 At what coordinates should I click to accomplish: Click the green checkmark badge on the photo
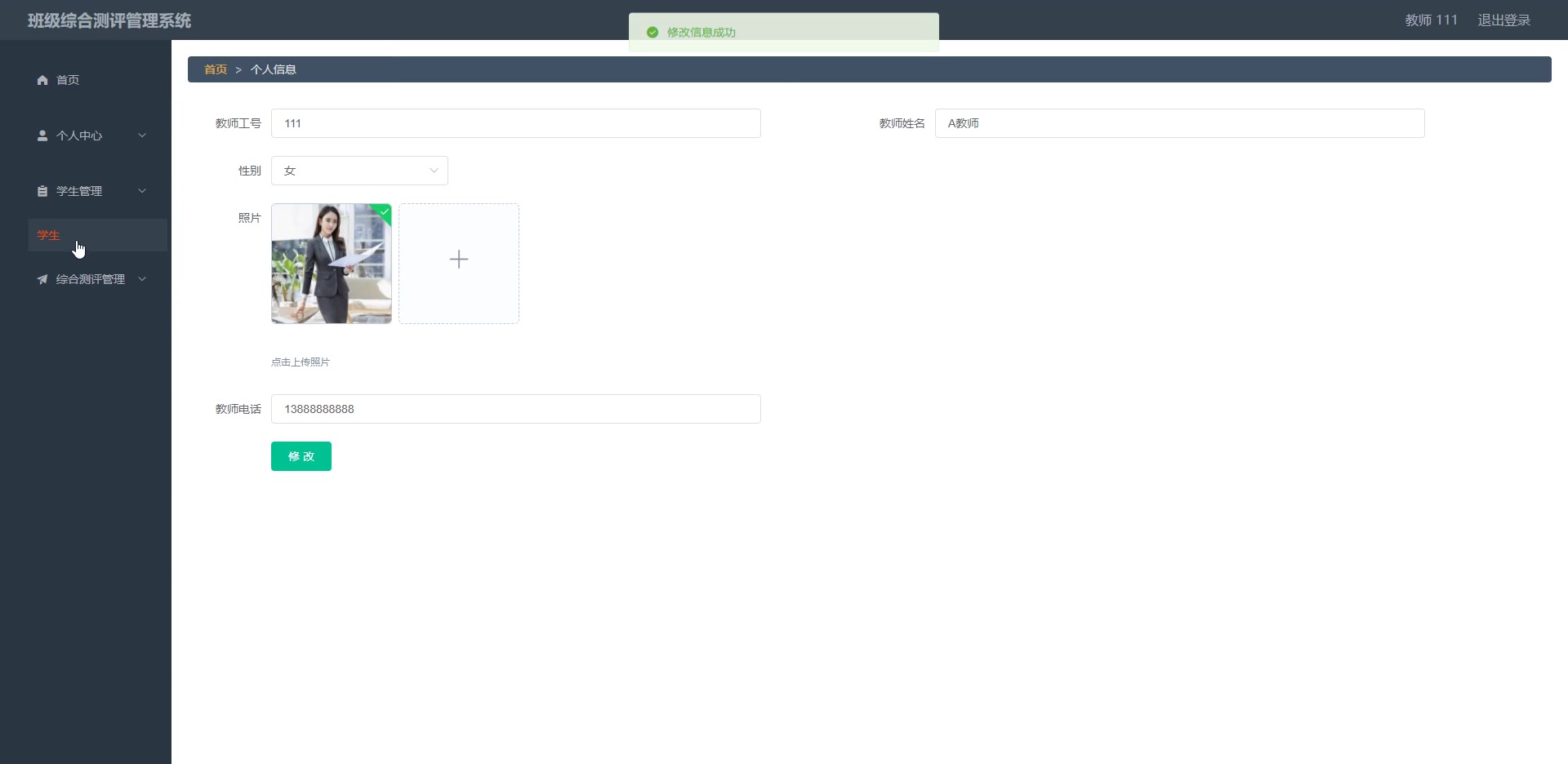point(383,213)
